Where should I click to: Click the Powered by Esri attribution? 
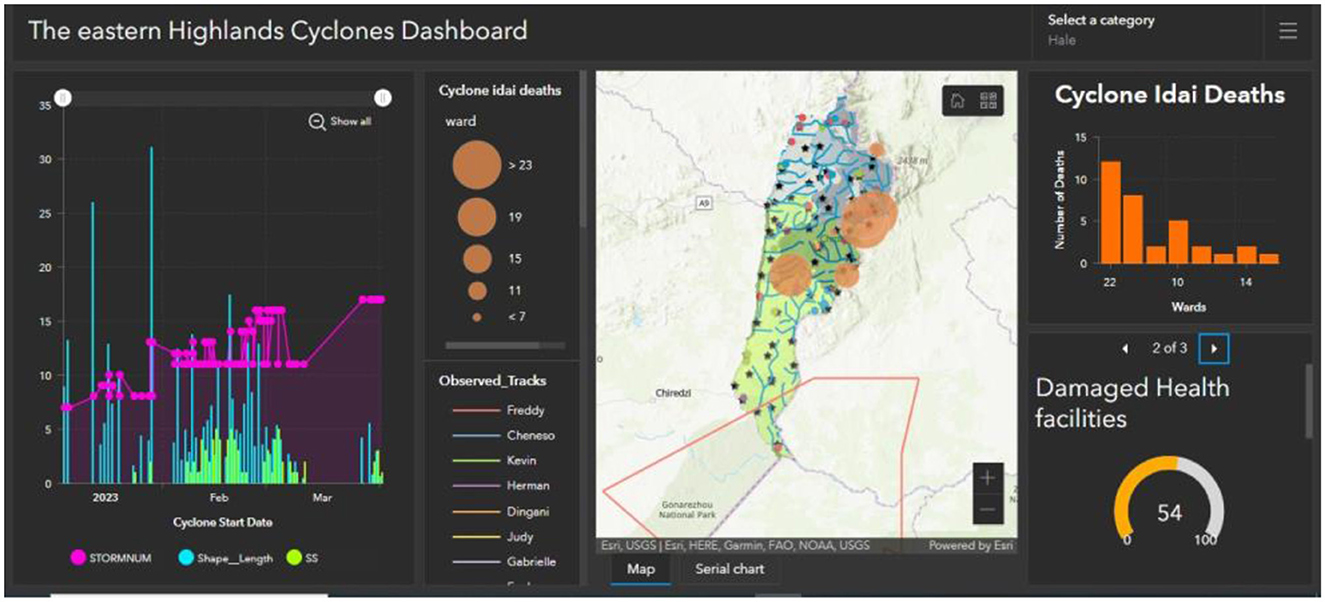pos(970,546)
